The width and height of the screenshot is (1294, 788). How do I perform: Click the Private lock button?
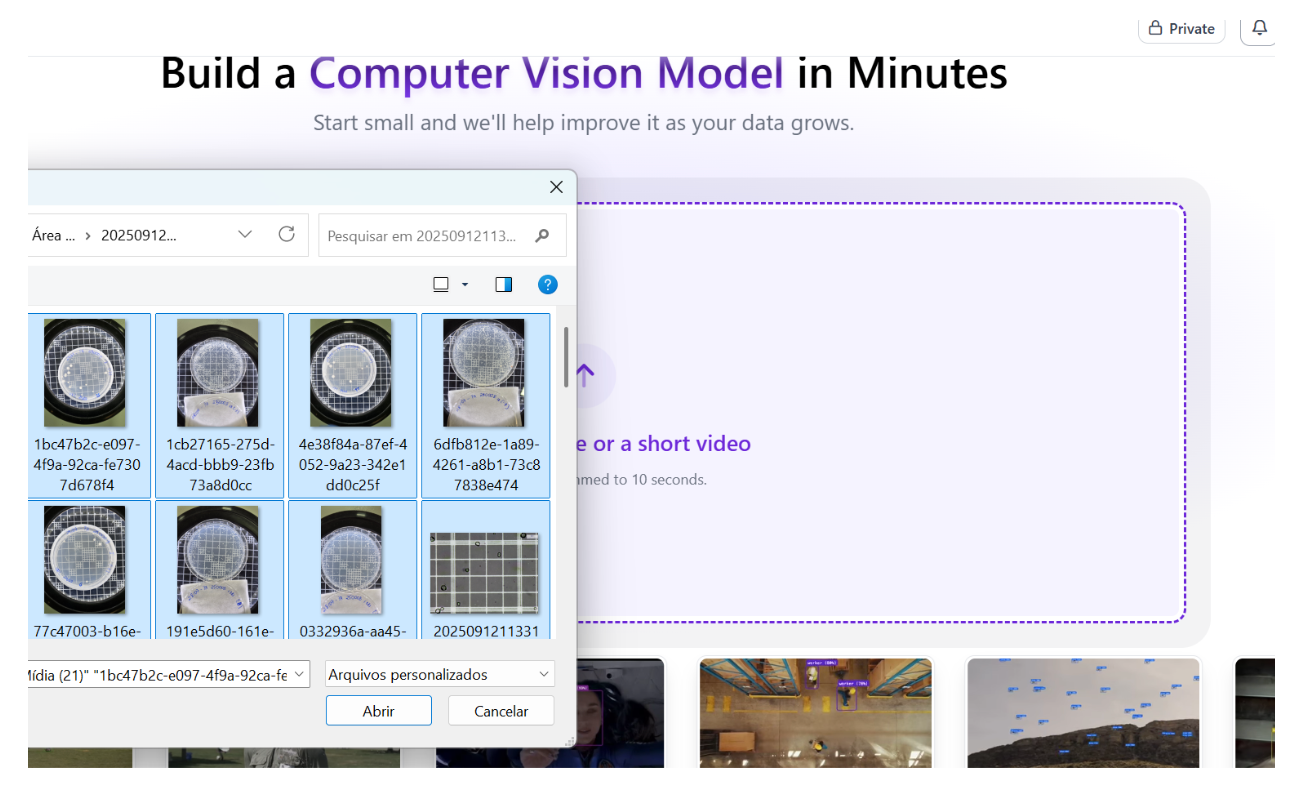(x=1181, y=29)
